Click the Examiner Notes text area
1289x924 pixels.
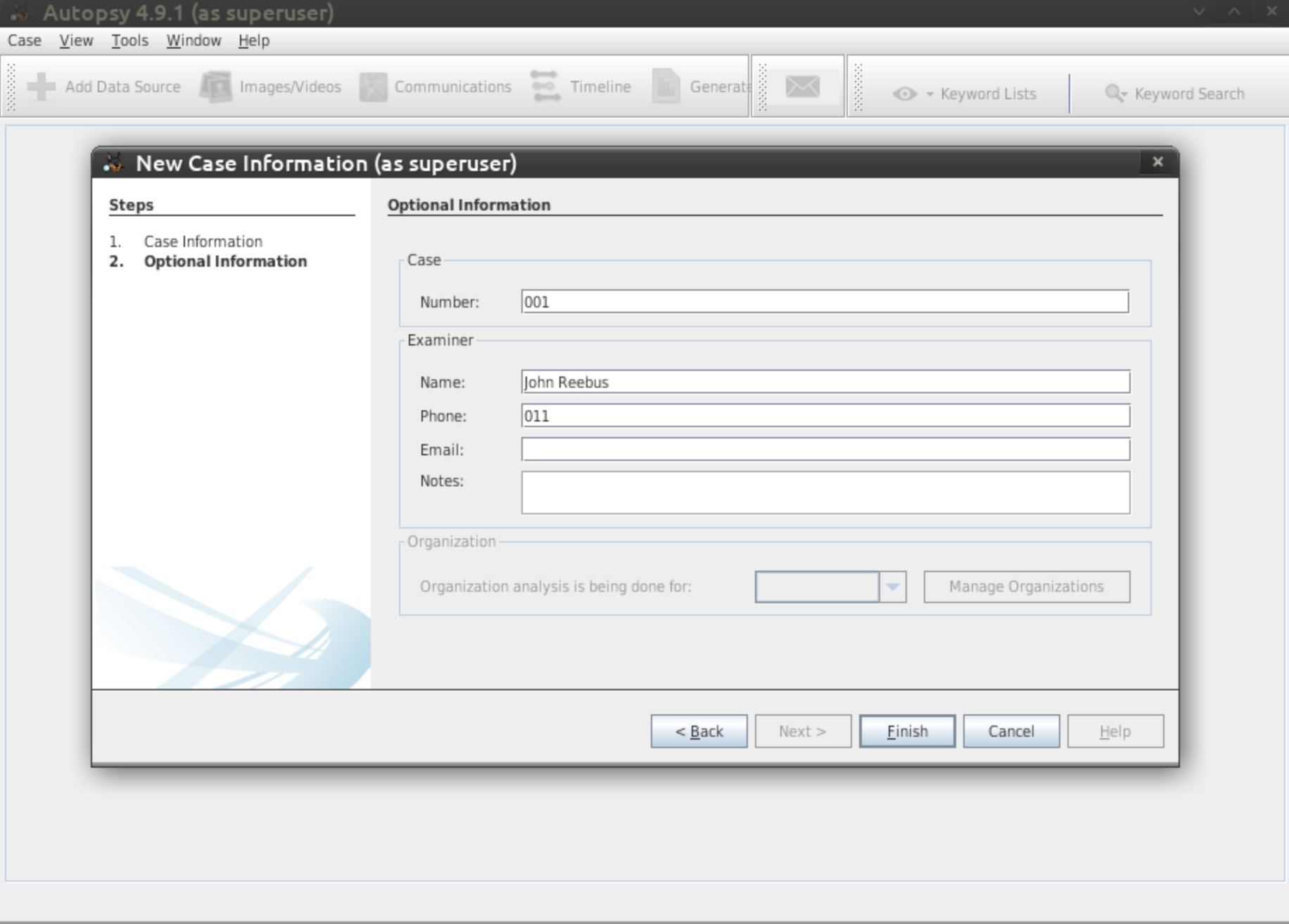(x=825, y=492)
